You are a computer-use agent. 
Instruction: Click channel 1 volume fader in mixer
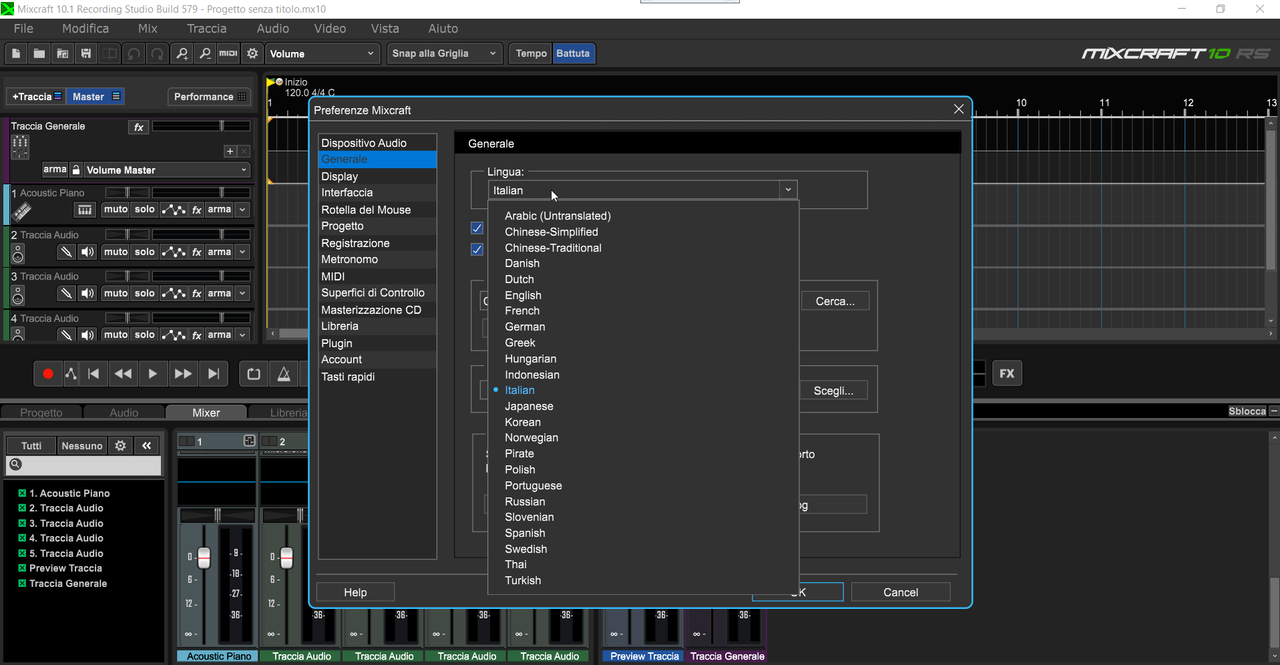click(x=204, y=557)
